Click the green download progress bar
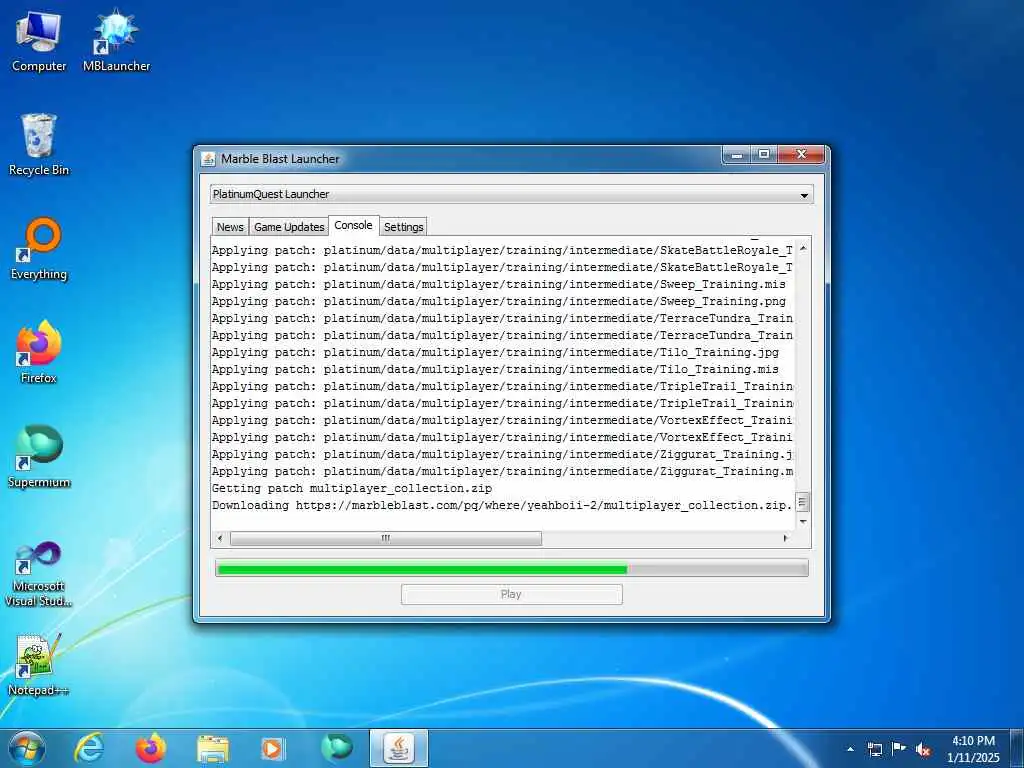The height and width of the screenshot is (768, 1024). (x=511, y=568)
